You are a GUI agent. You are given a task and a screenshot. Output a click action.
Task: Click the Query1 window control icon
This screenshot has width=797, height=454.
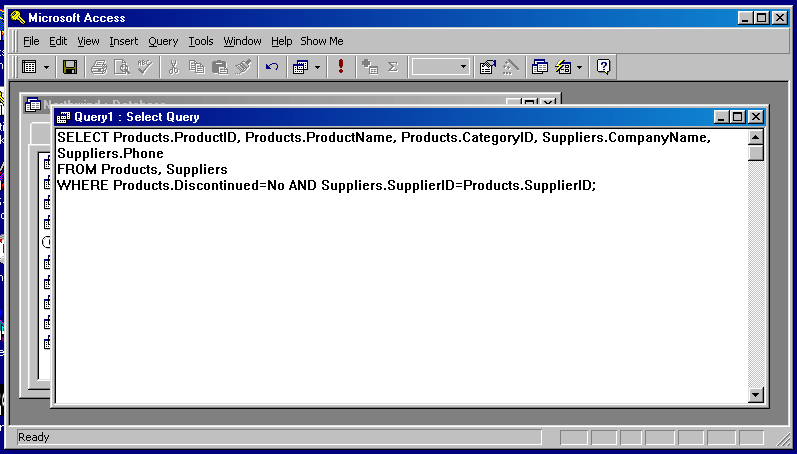tap(64, 117)
